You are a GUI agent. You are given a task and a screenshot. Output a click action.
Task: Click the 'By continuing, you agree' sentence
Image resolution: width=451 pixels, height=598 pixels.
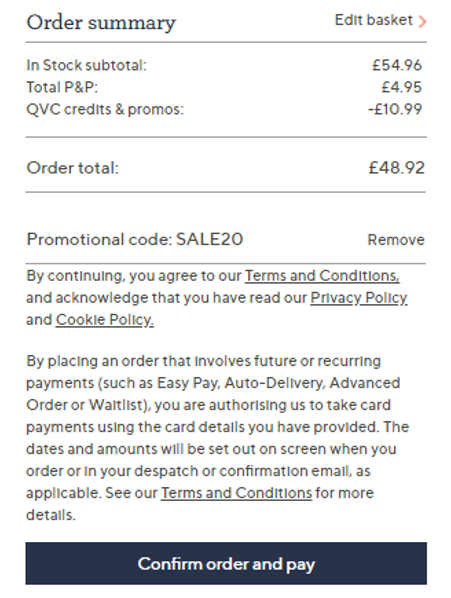point(217,298)
